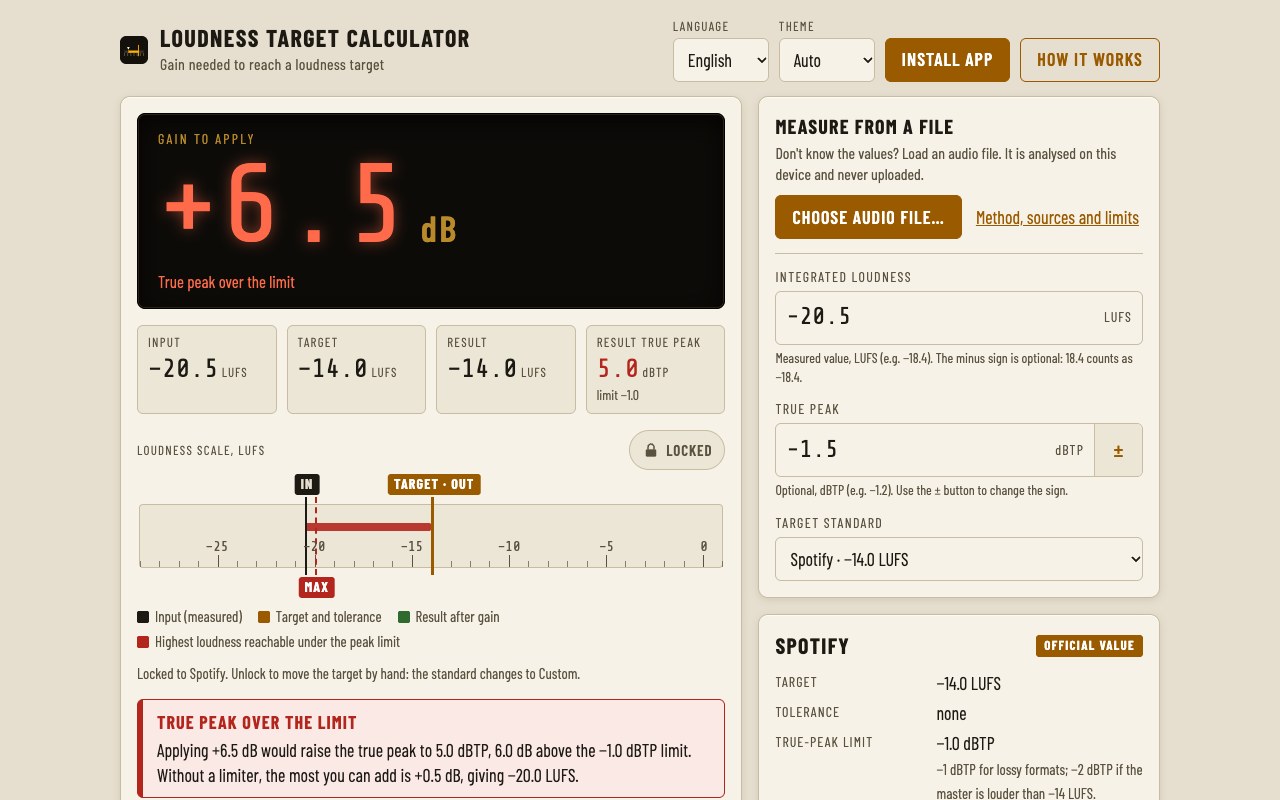This screenshot has height=800, width=1280.
Task: Open the Theme dropdown set to Auto
Action: tap(827, 60)
